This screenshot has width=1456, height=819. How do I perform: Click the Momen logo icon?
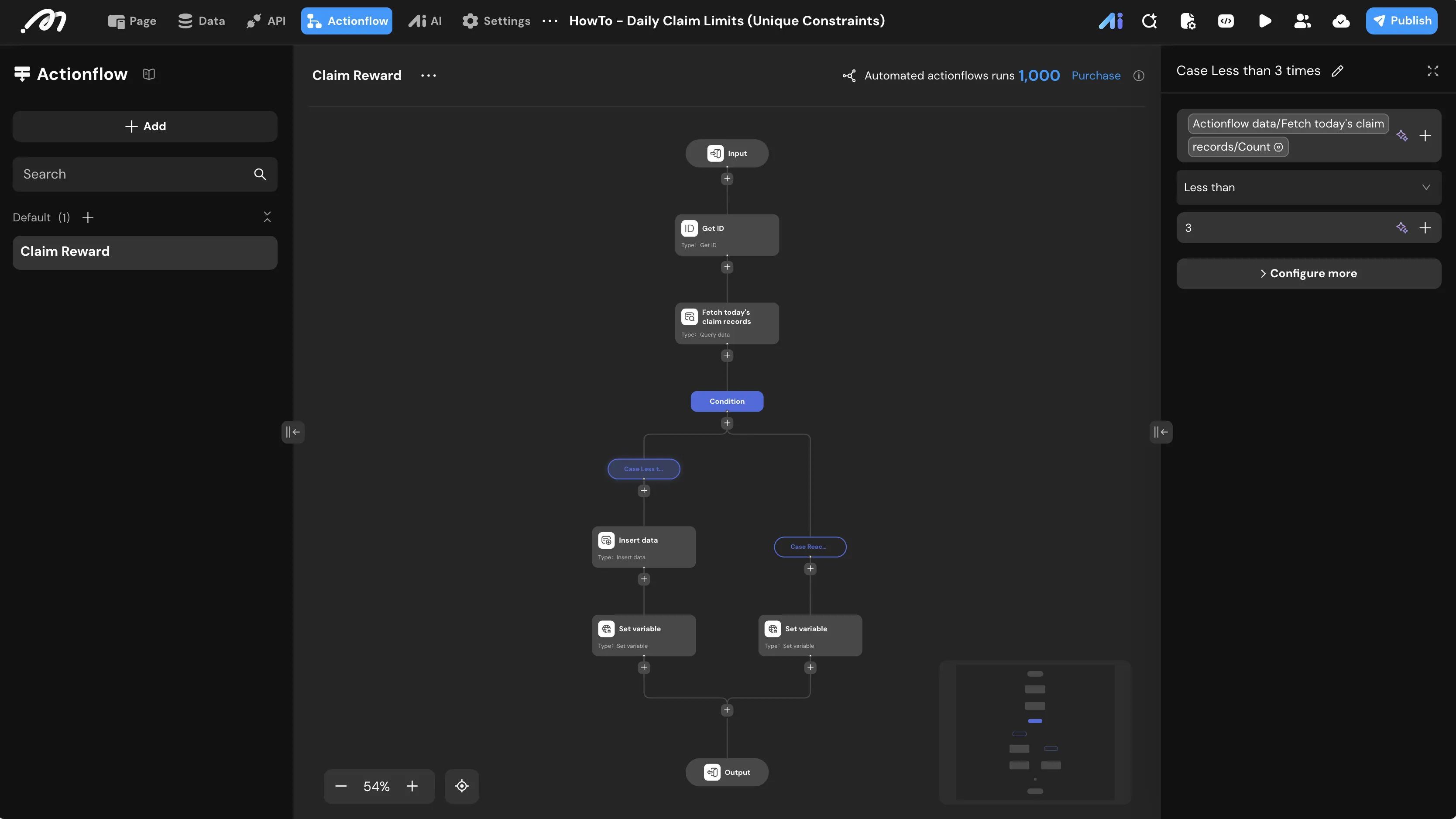[x=44, y=21]
